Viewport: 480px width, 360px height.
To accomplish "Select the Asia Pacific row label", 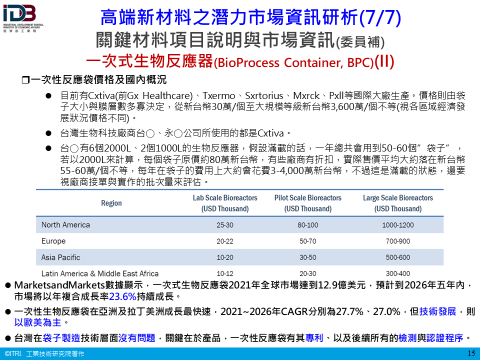I will point(61,257).
